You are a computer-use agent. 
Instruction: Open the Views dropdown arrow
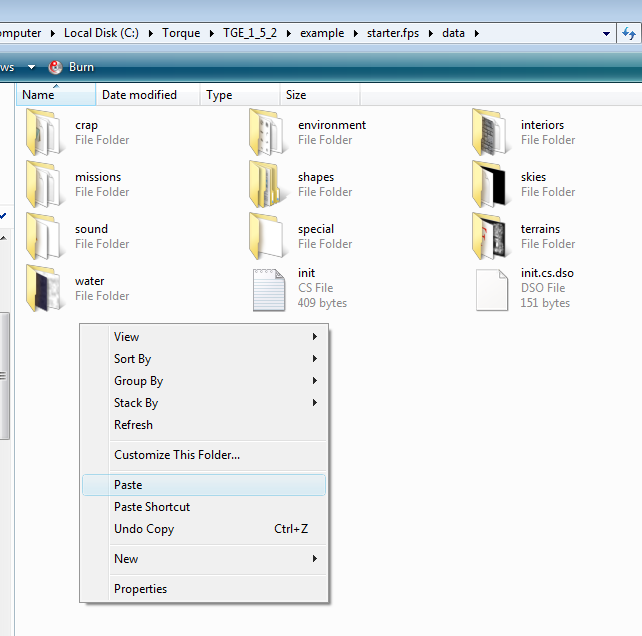31,67
